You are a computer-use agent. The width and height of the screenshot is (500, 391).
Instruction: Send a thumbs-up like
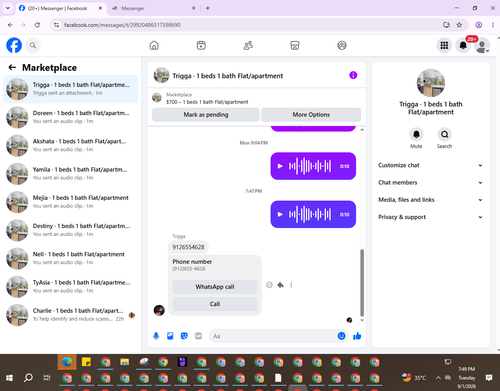point(357,336)
